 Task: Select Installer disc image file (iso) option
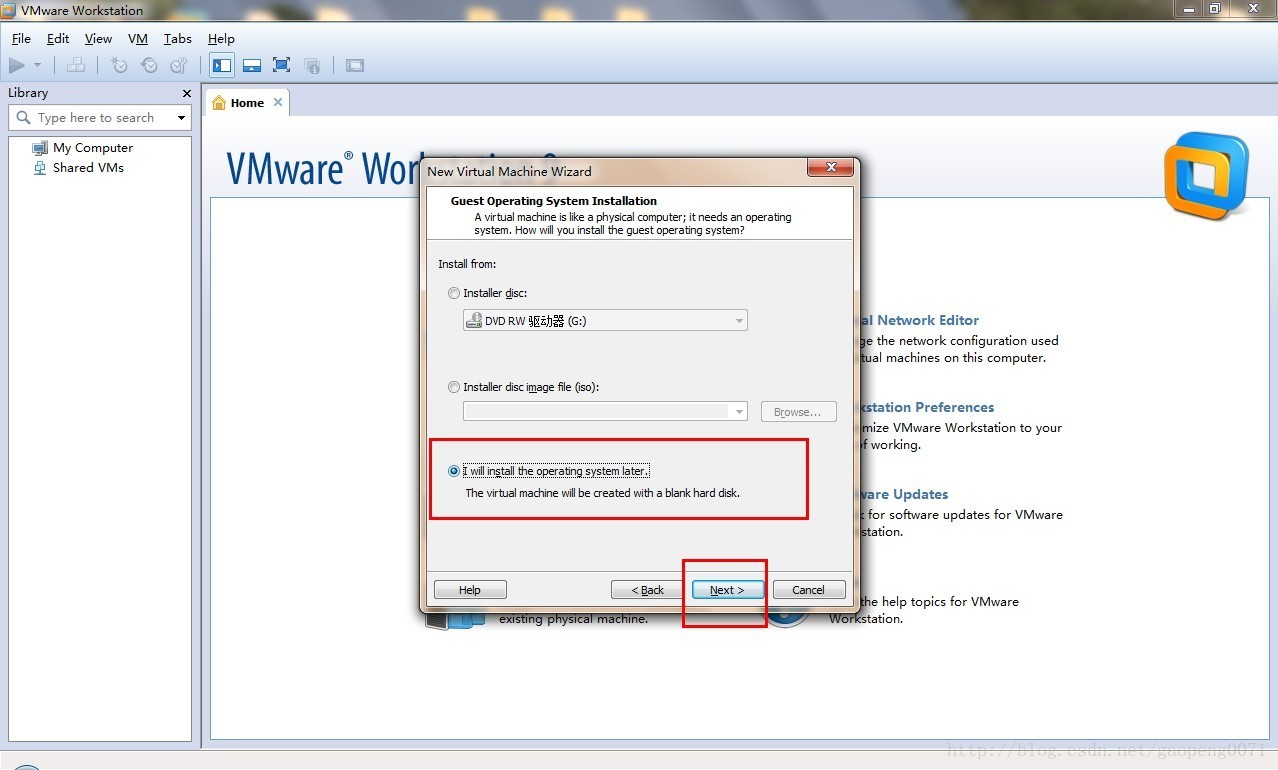pyautogui.click(x=454, y=388)
